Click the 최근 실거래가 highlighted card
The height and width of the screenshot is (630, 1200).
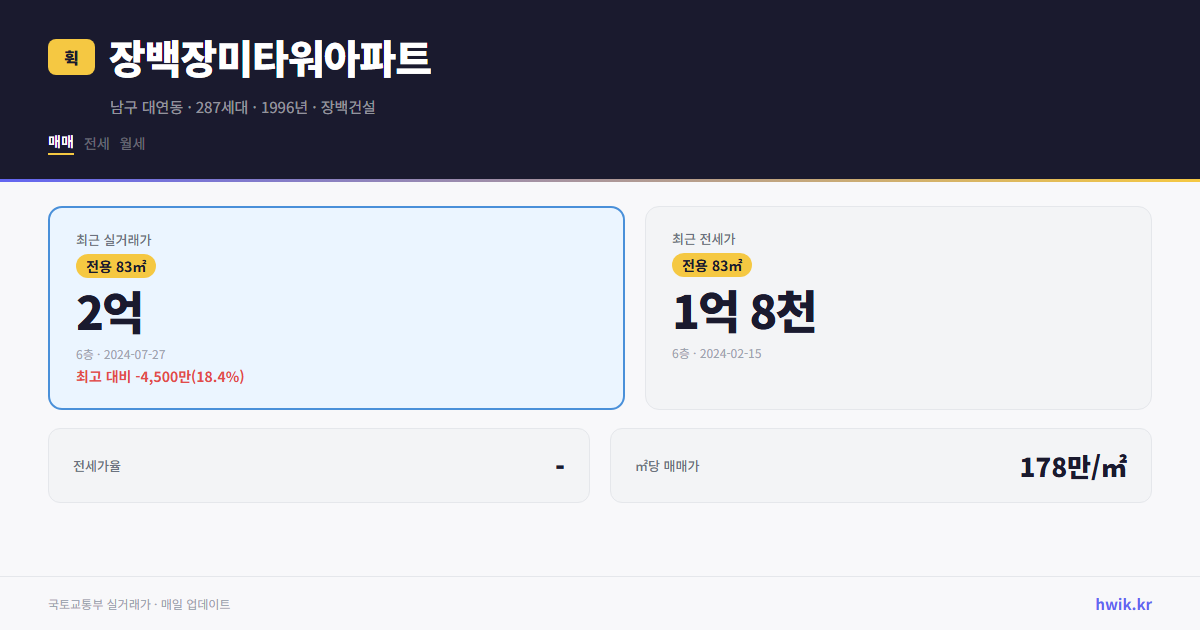click(335, 307)
